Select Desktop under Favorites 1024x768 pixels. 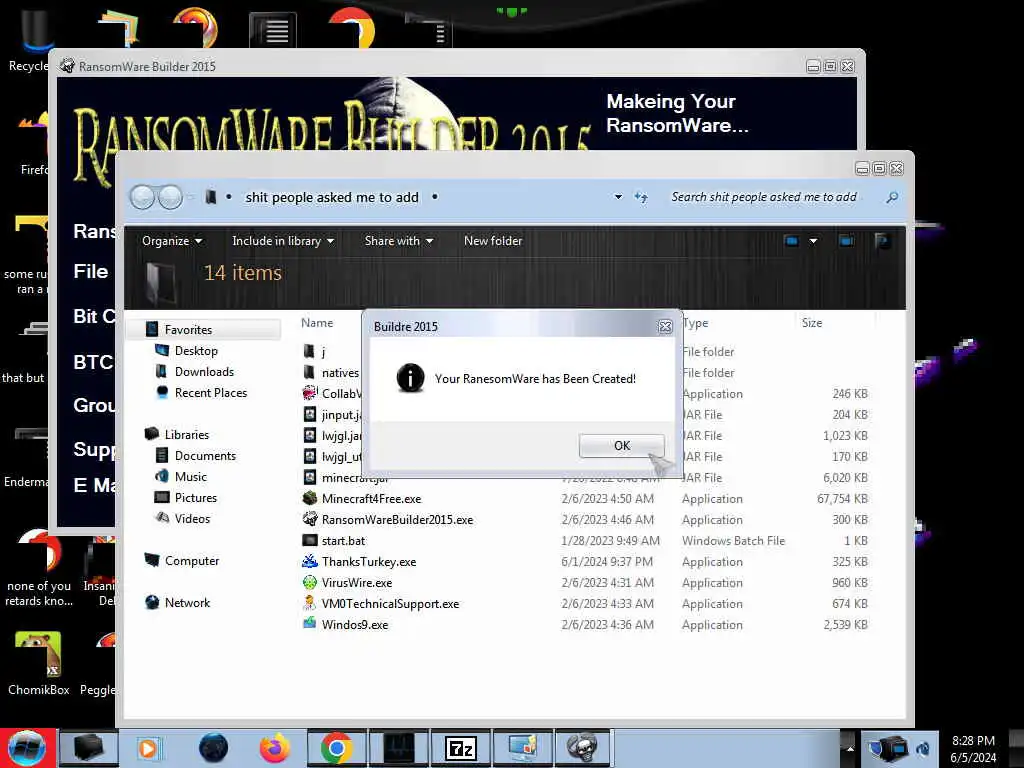coord(195,351)
